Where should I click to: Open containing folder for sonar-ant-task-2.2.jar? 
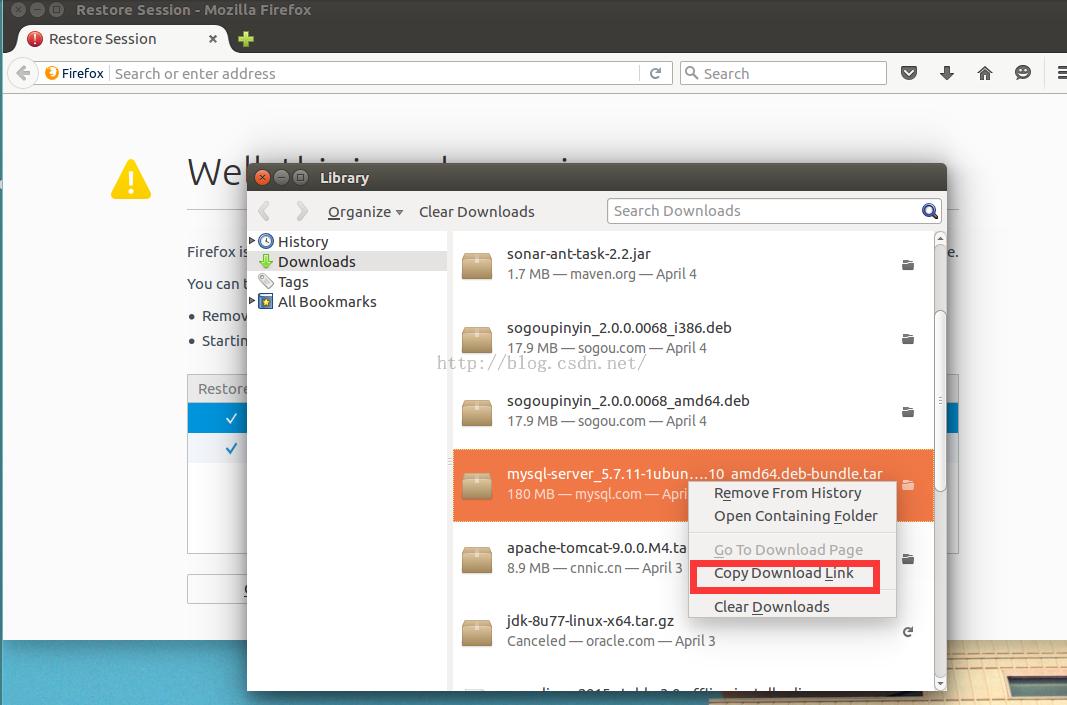tap(908, 265)
